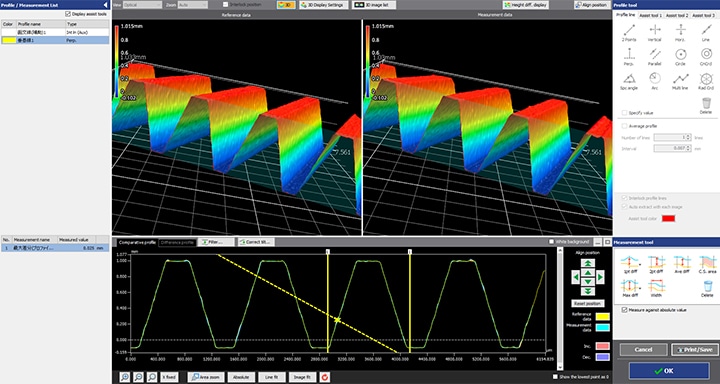Image resolution: width=720 pixels, height=384 pixels.
Task: Switch to the Assist tool 2 tab
Action: [677, 15]
